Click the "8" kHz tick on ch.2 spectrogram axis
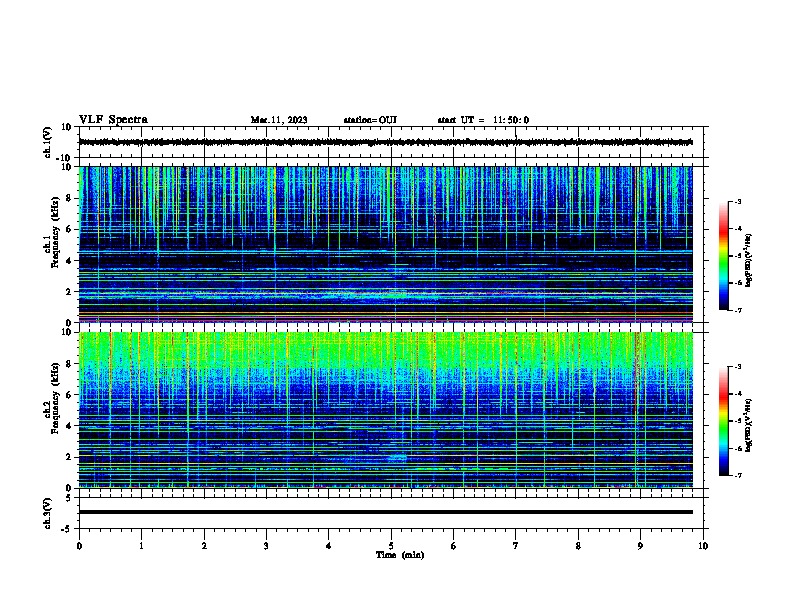 69,364
